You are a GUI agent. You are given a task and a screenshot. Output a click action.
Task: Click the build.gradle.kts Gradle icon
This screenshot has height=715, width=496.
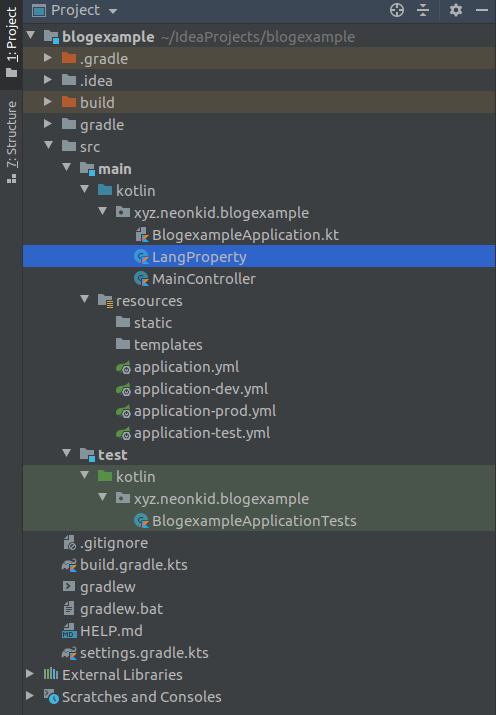tap(69, 565)
